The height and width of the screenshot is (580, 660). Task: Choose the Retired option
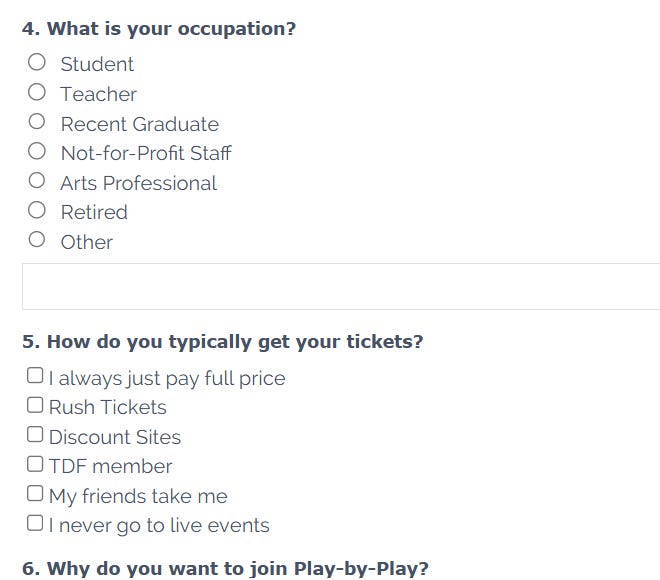click(37, 210)
